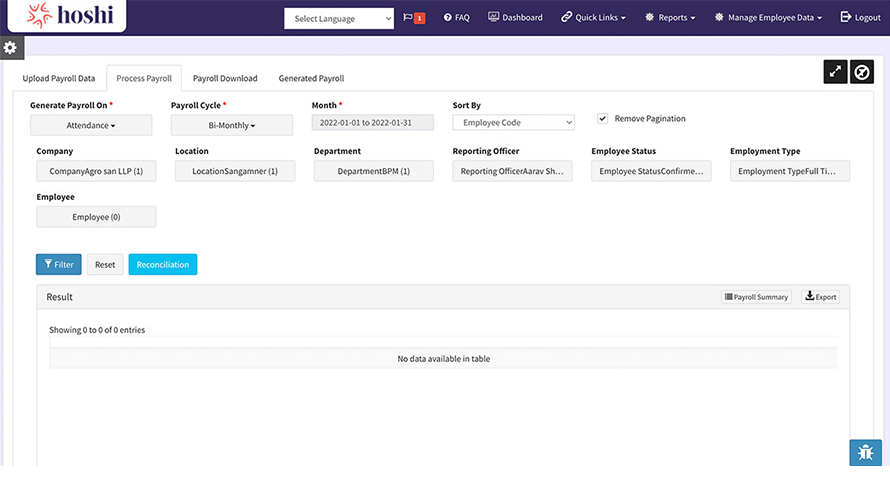Open the settings gear panel

[x=11, y=48]
